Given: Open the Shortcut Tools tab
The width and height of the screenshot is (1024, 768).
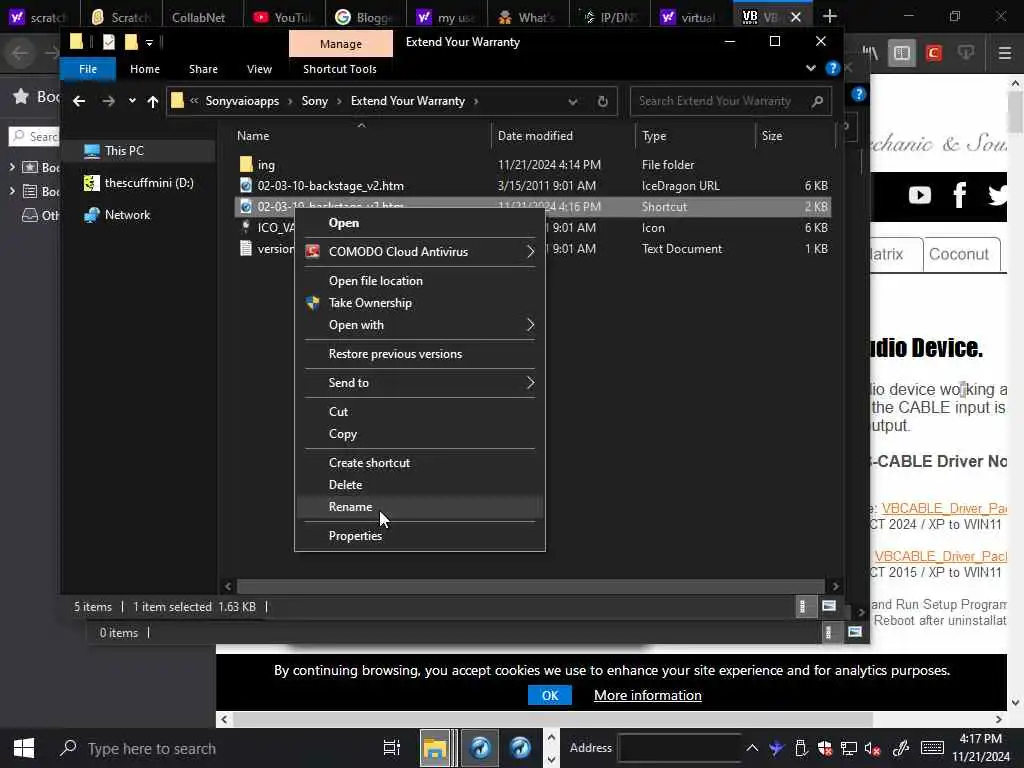Looking at the screenshot, I should [340, 69].
